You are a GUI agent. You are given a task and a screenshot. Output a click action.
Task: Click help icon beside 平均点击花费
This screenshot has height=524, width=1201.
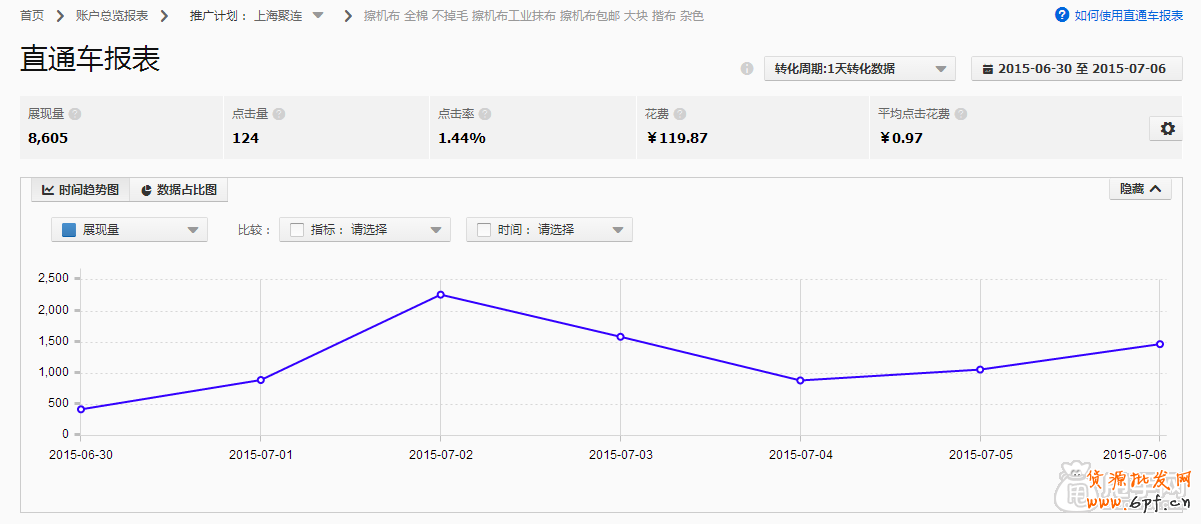[x=961, y=114]
